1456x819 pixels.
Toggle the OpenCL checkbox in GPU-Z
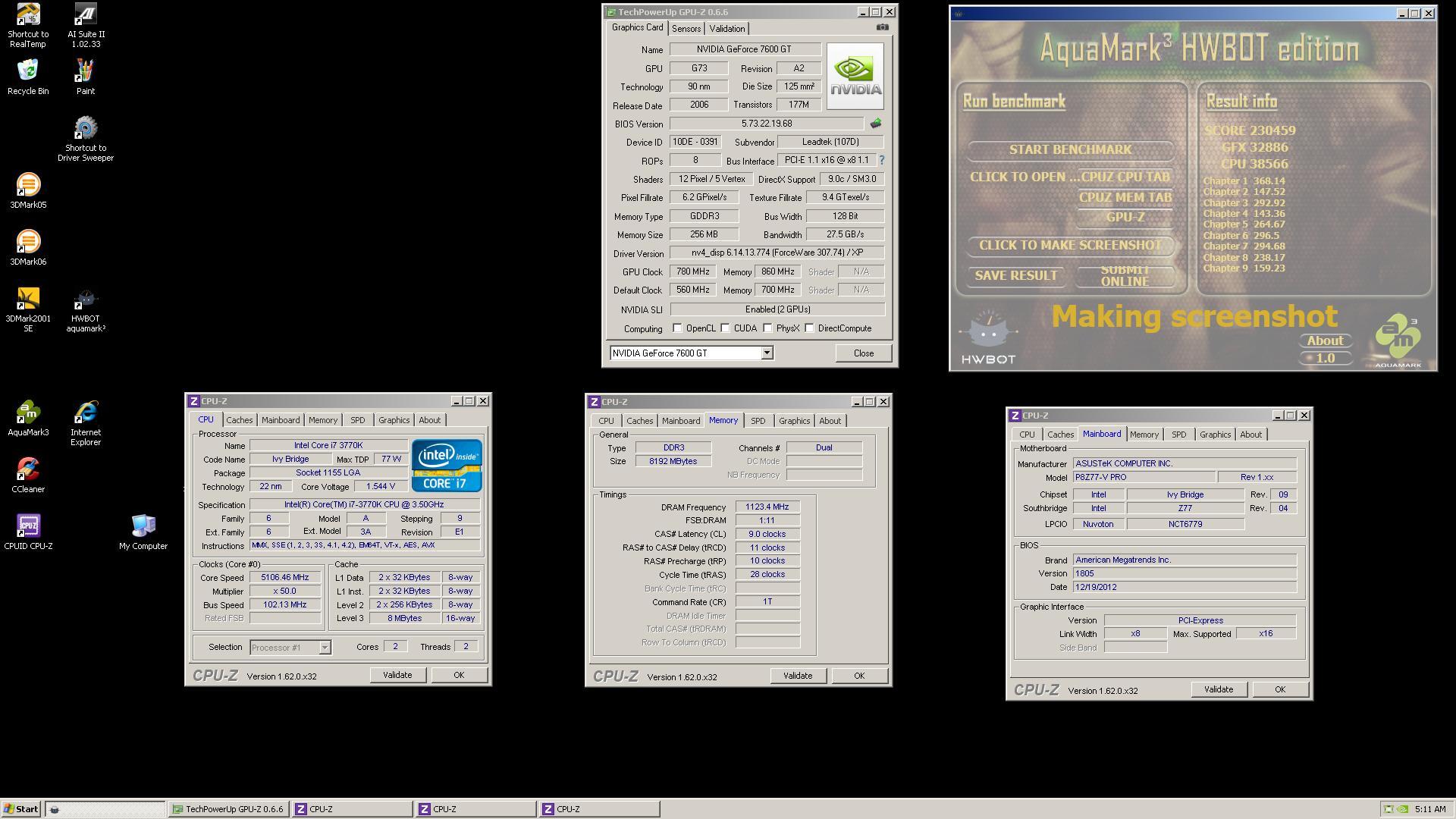coord(677,328)
